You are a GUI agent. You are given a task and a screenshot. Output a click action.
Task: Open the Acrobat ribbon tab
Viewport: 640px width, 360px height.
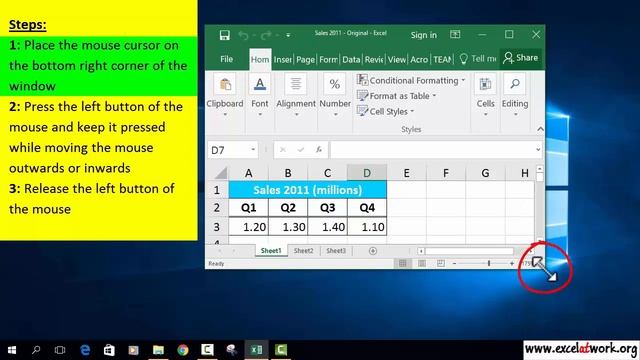[419, 60]
